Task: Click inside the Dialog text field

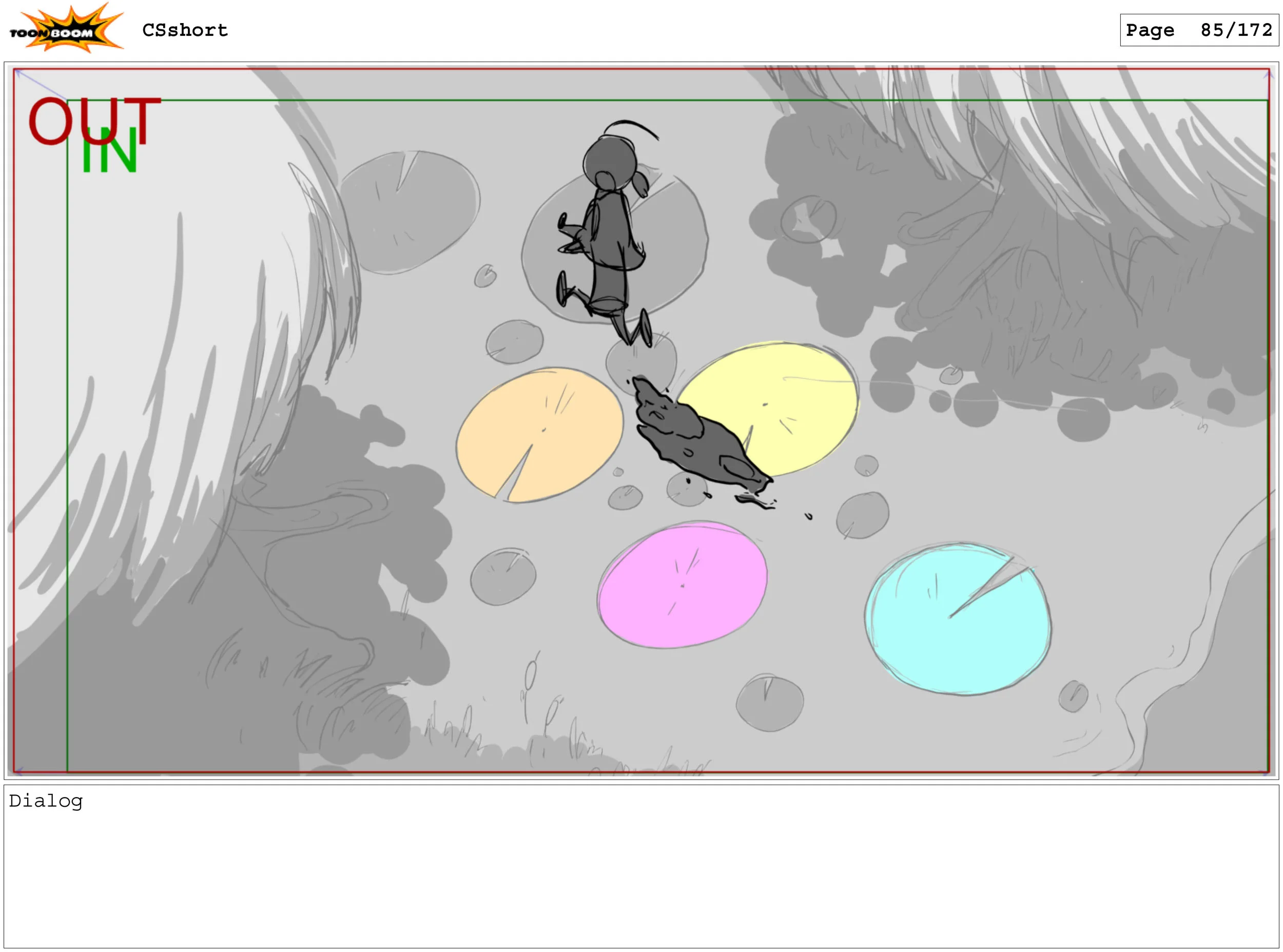Action: (640, 876)
